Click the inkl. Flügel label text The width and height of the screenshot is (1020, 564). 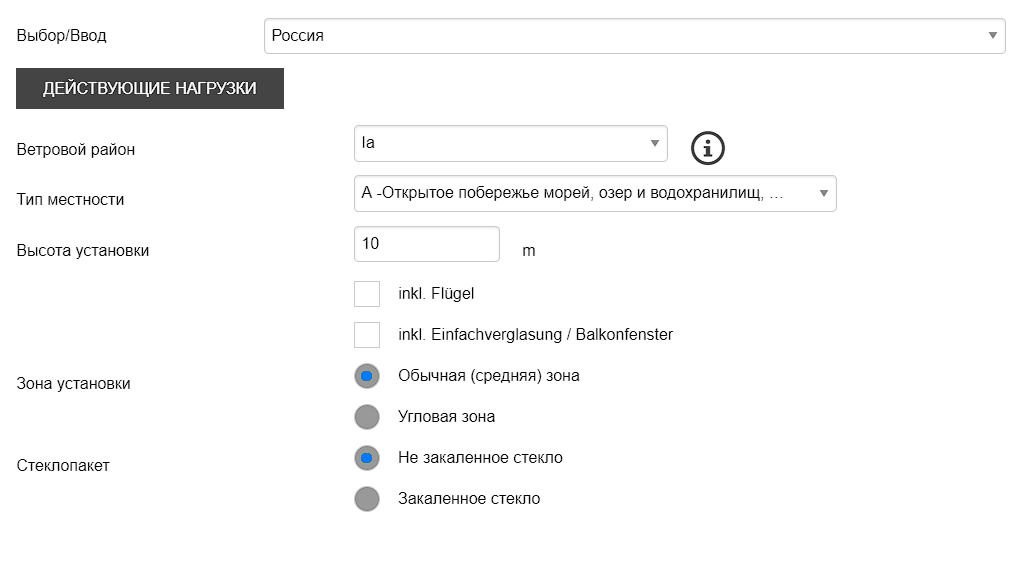(436, 294)
